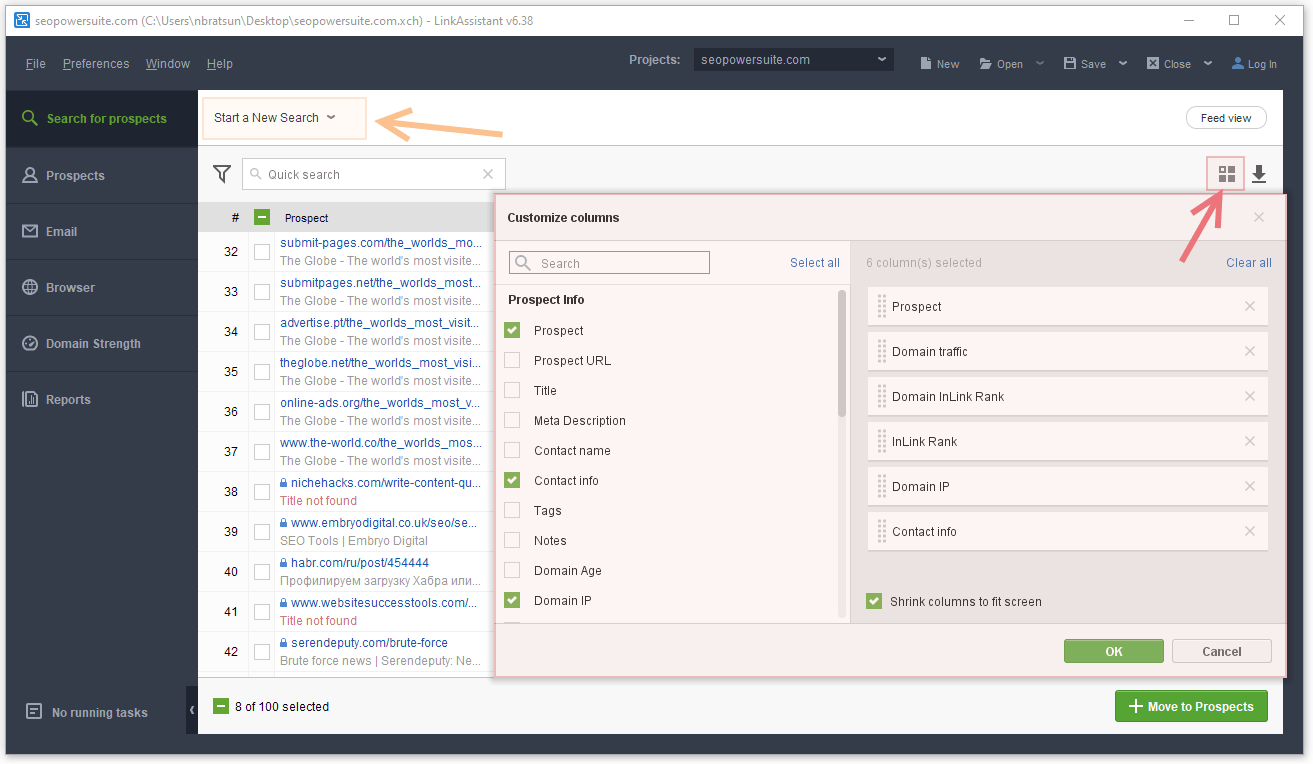Viewport: 1313px width, 764px height.
Task: Remove Domain traffic column with X
Action: pos(1249,351)
